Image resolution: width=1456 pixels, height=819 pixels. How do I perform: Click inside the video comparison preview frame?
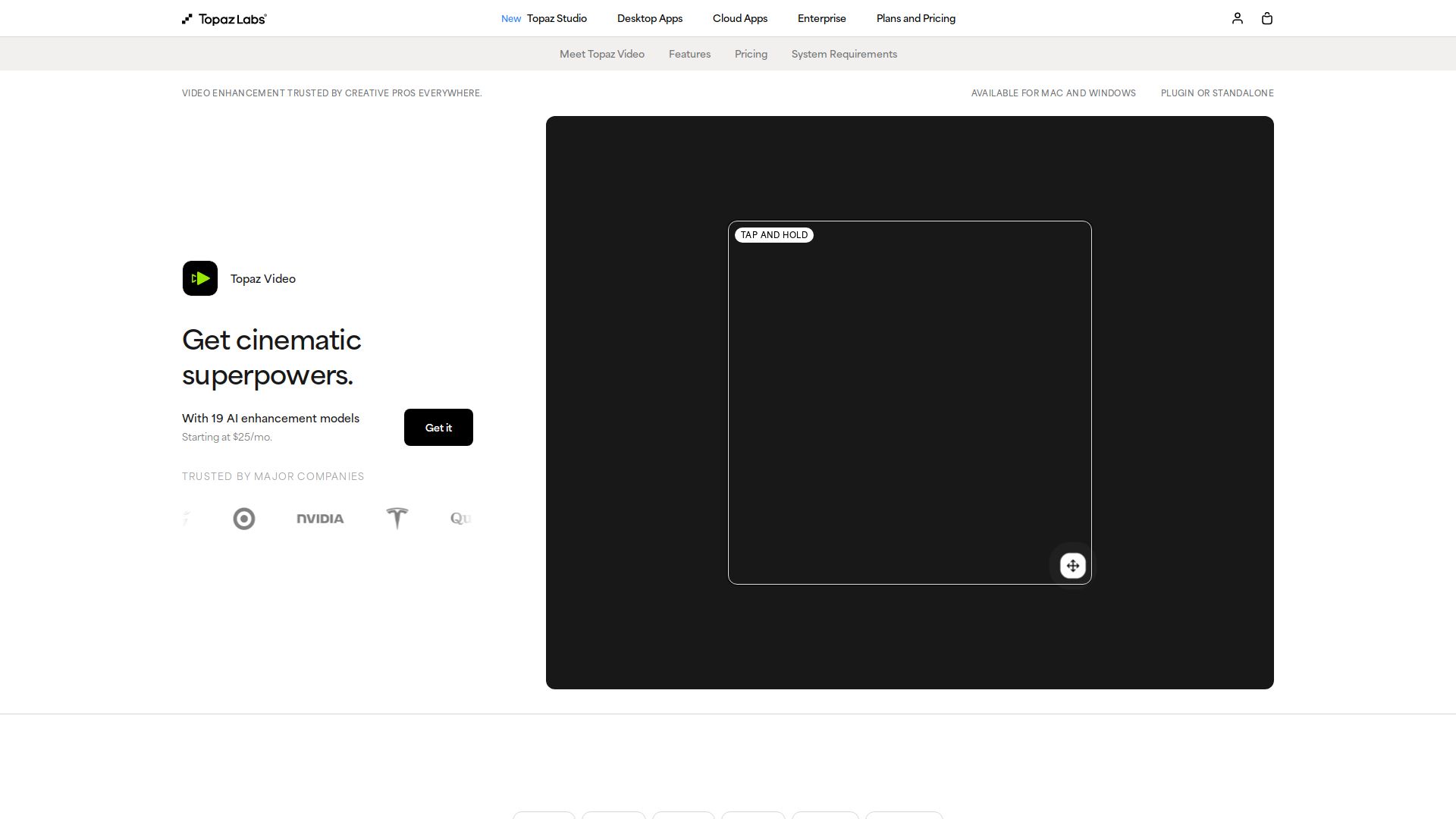(x=909, y=402)
